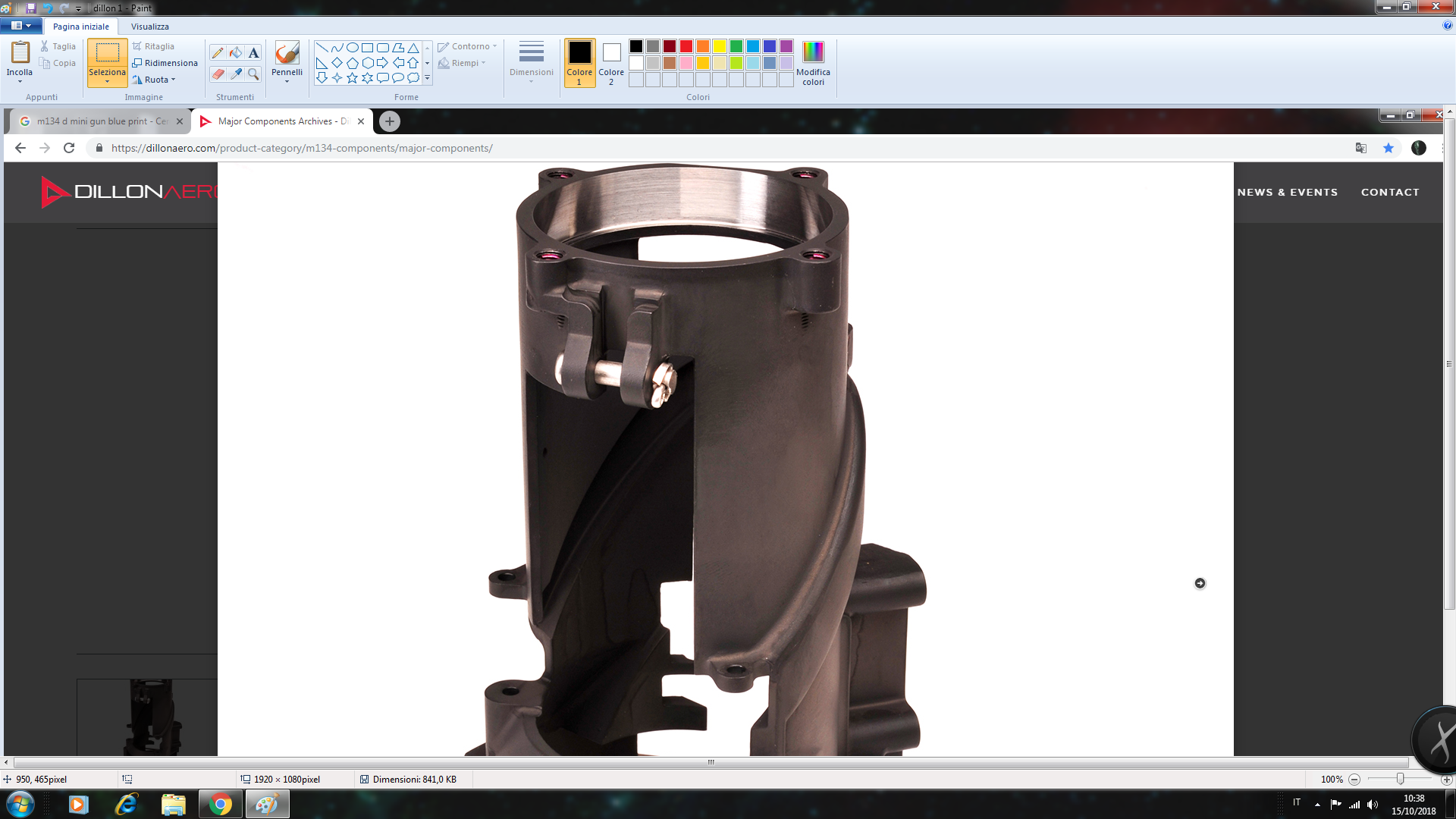Switch to the Visualizza tab
The width and height of the screenshot is (1456, 819).
pos(149,27)
